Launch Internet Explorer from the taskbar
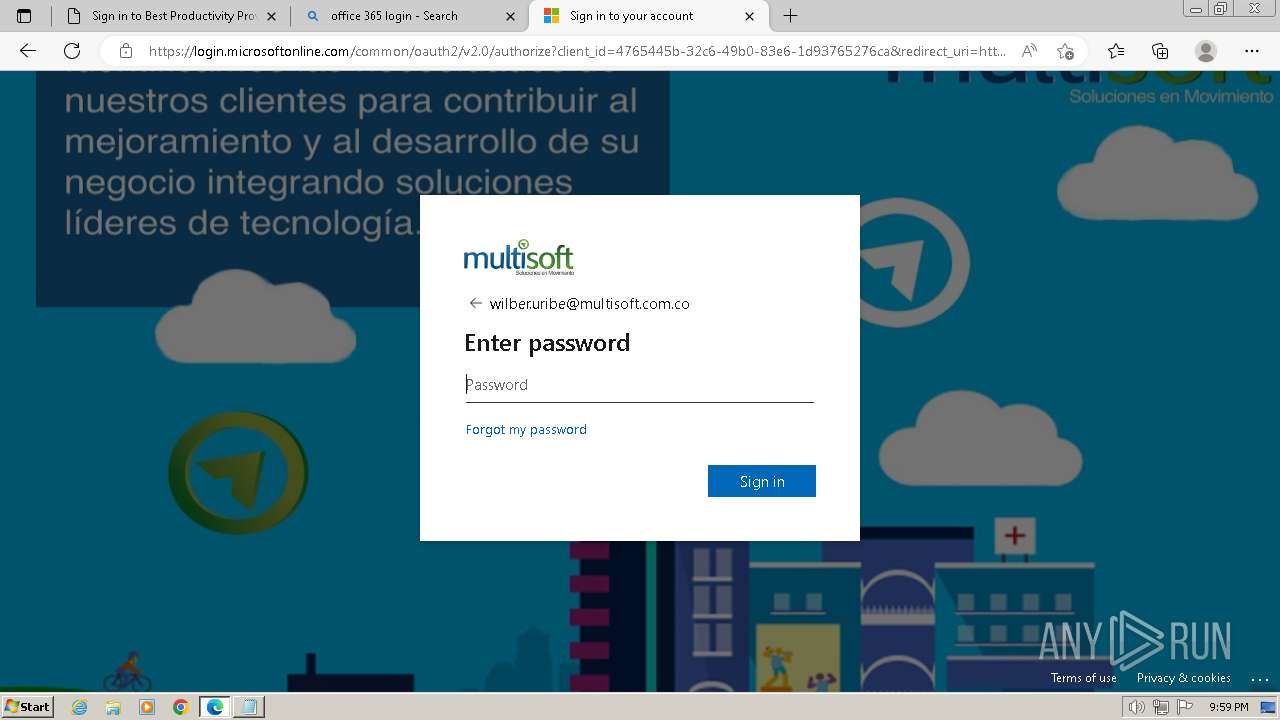 tap(80, 707)
